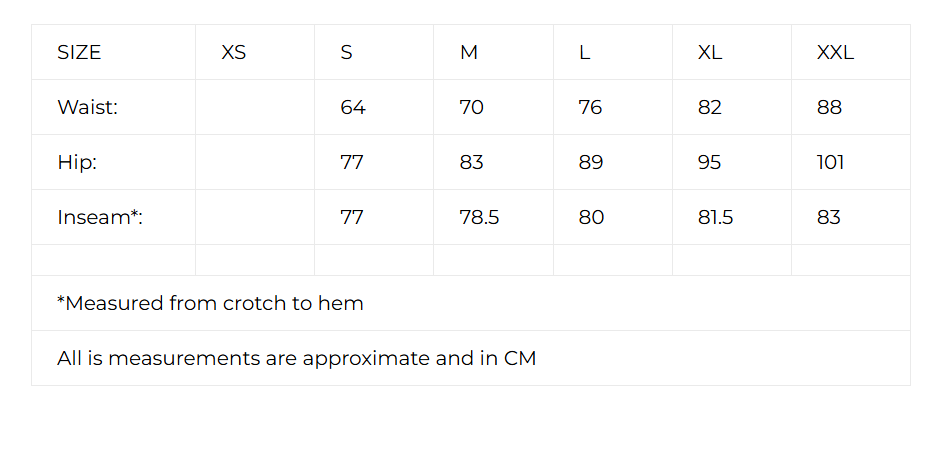Viewport: 937px width, 462px height.
Task: Click inseam value 81.5 for XL
Action: (x=715, y=217)
